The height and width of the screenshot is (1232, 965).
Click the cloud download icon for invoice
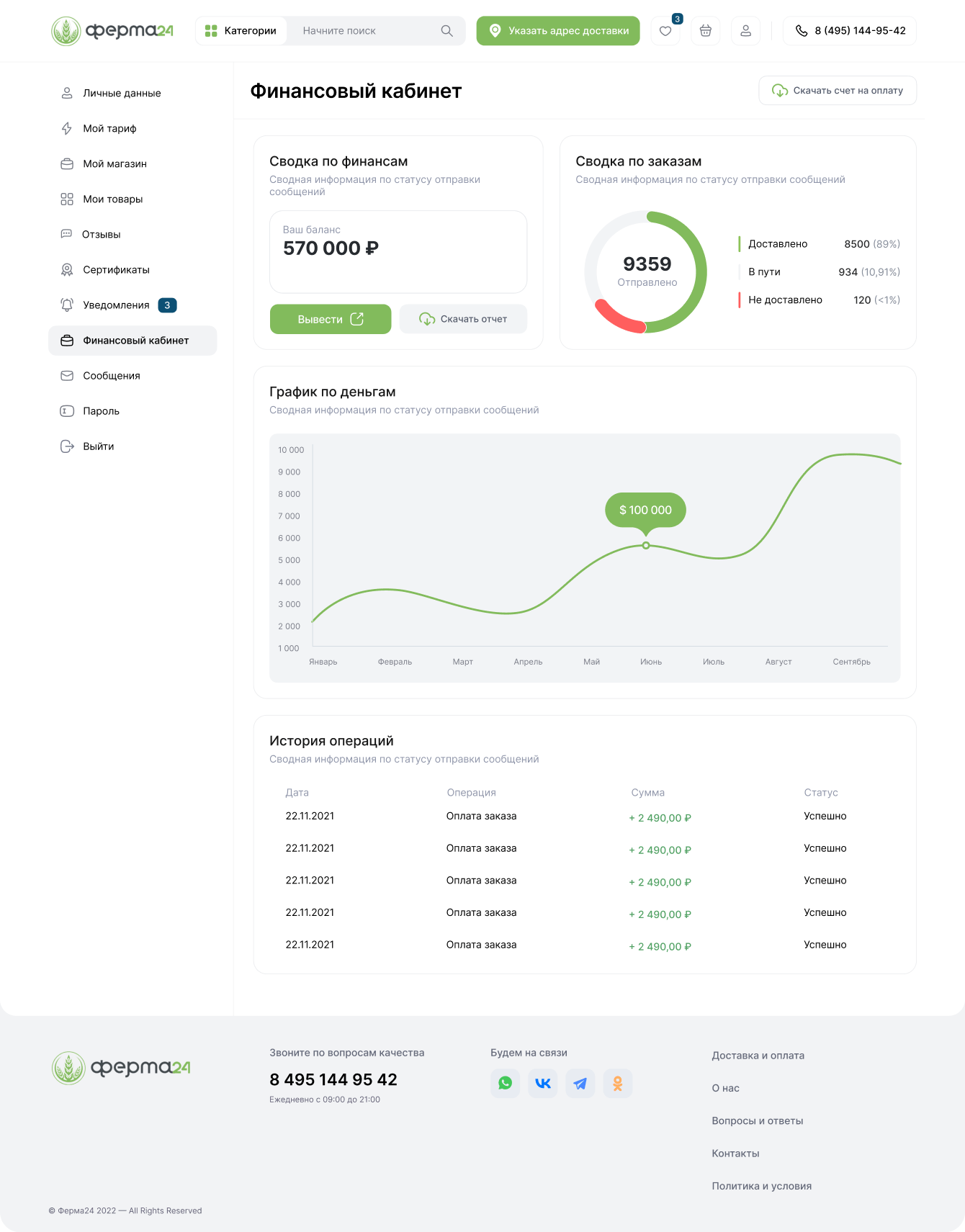coord(780,91)
